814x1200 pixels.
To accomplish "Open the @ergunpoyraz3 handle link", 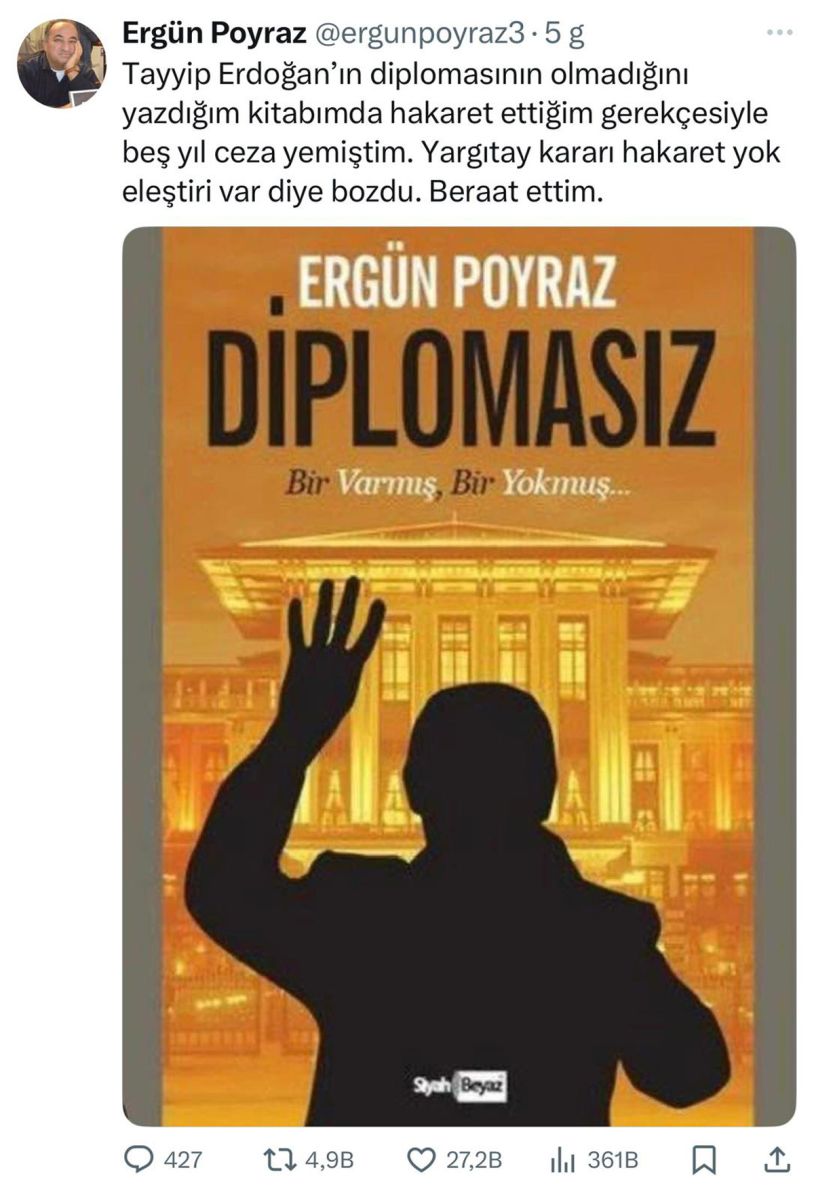I will (420, 34).
